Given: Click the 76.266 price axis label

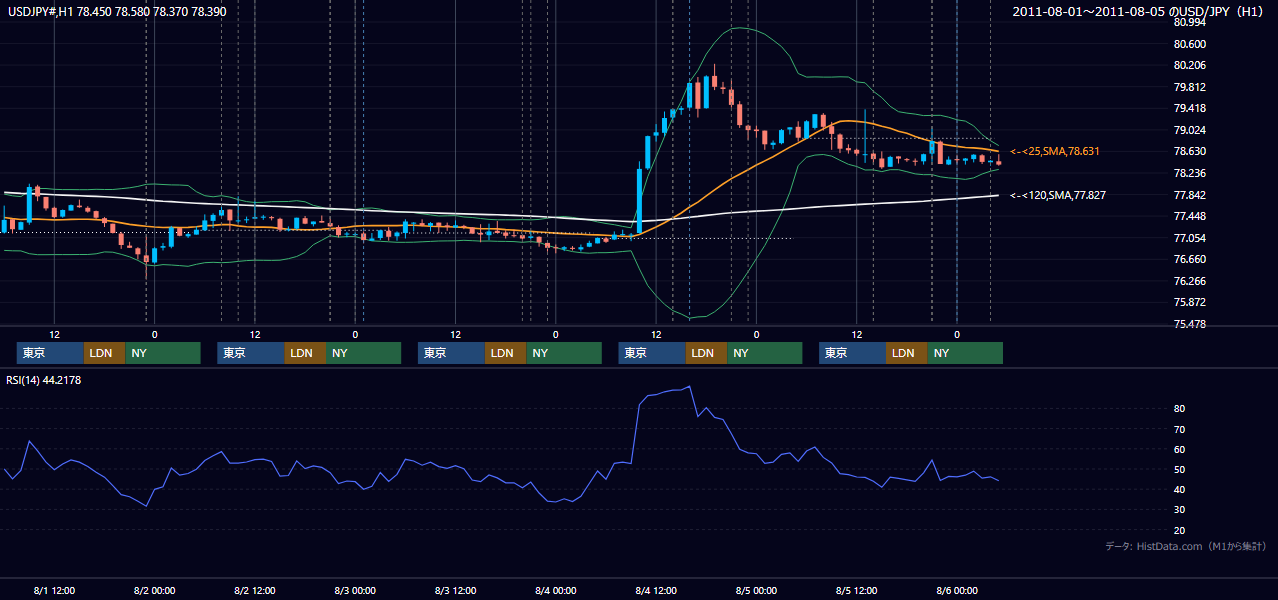Looking at the screenshot, I should (x=1189, y=281).
